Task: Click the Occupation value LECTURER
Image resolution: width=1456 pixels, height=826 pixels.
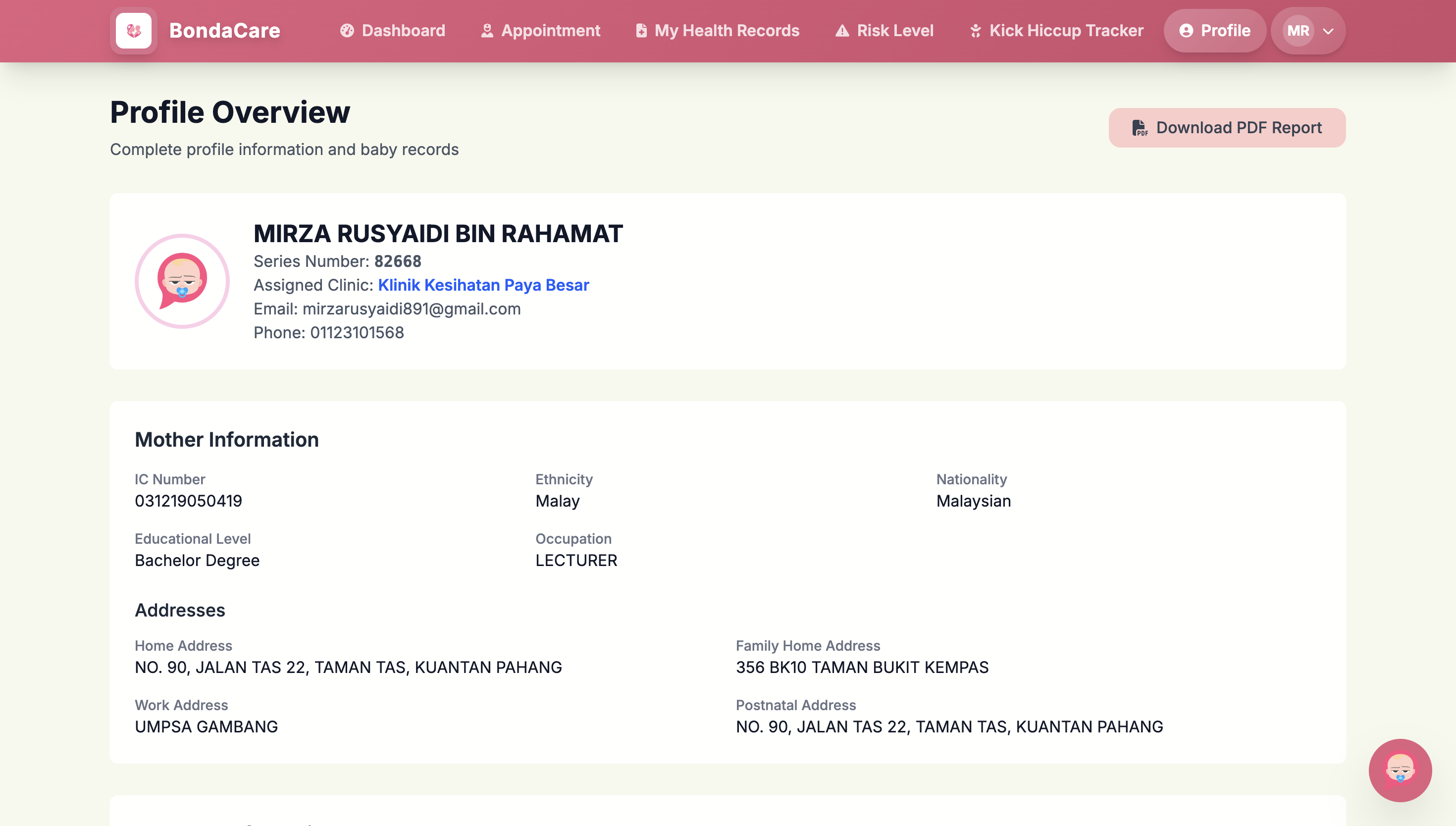Action: click(576, 561)
